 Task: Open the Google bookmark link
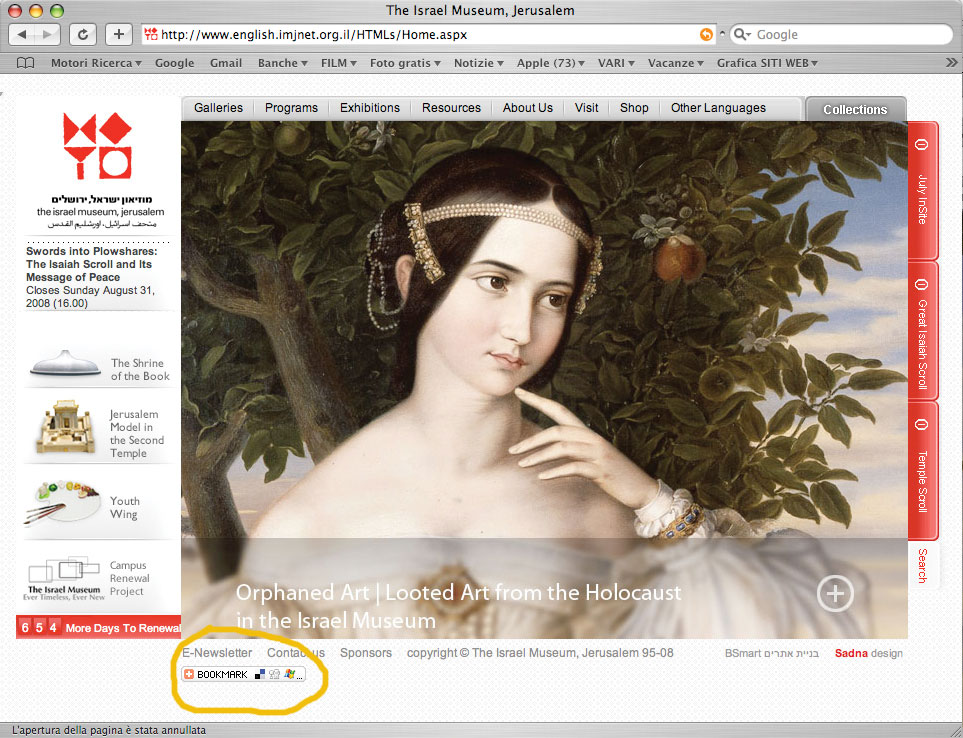[x=174, y=63]
